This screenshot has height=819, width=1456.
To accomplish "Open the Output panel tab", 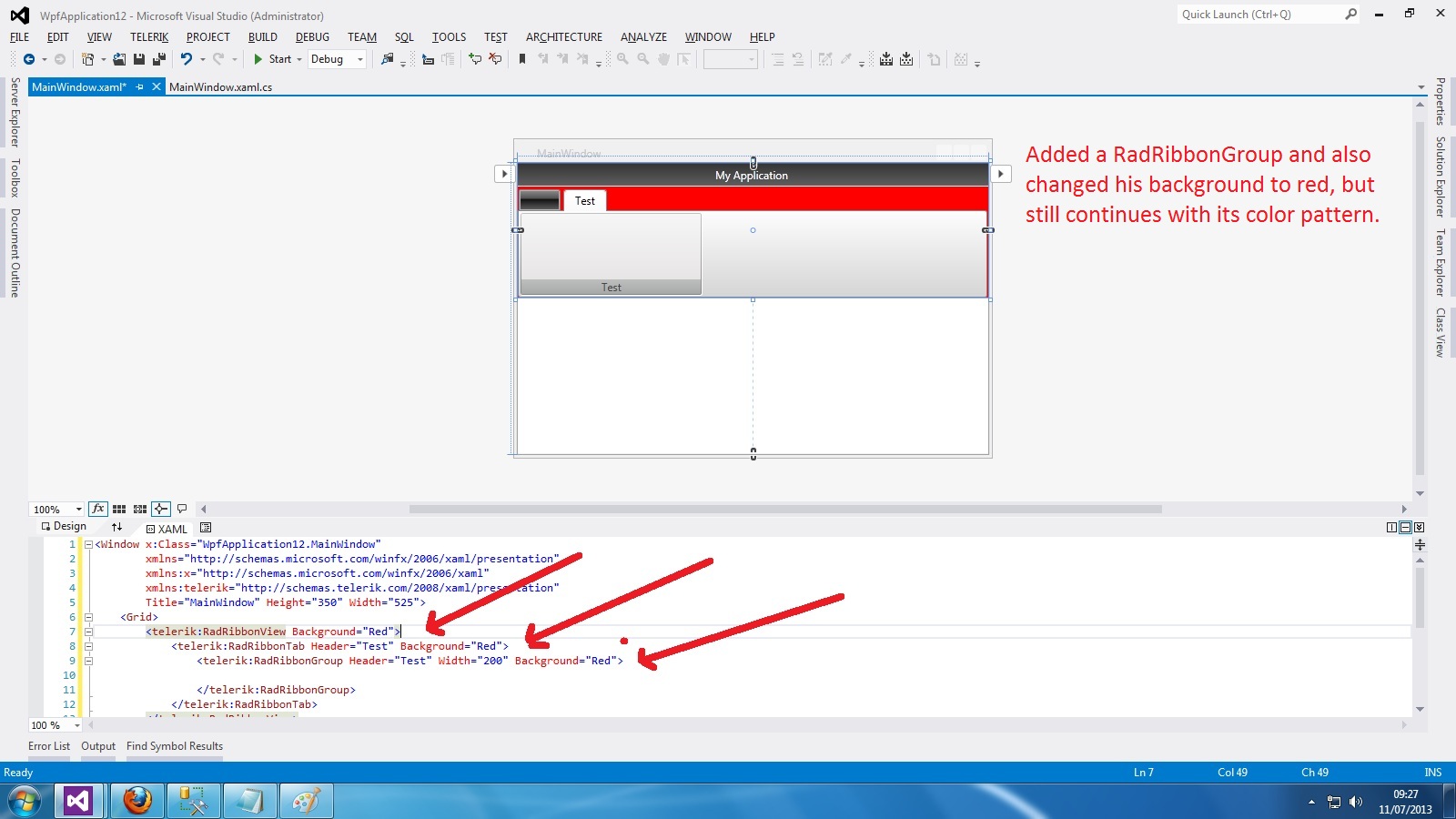I will [98, 746].
